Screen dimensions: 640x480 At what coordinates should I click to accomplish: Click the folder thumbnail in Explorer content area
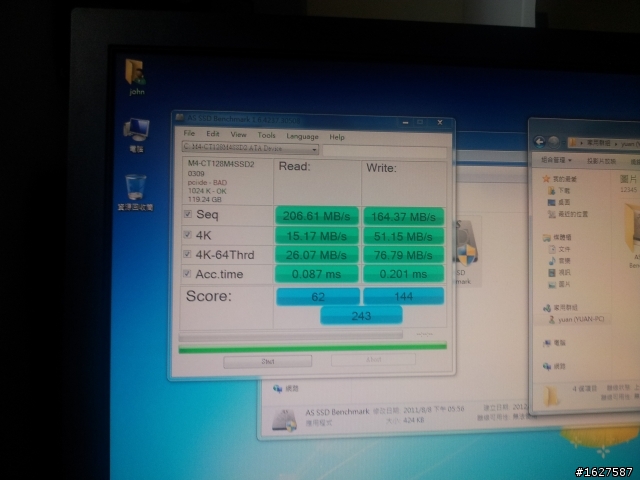point(632,228)
